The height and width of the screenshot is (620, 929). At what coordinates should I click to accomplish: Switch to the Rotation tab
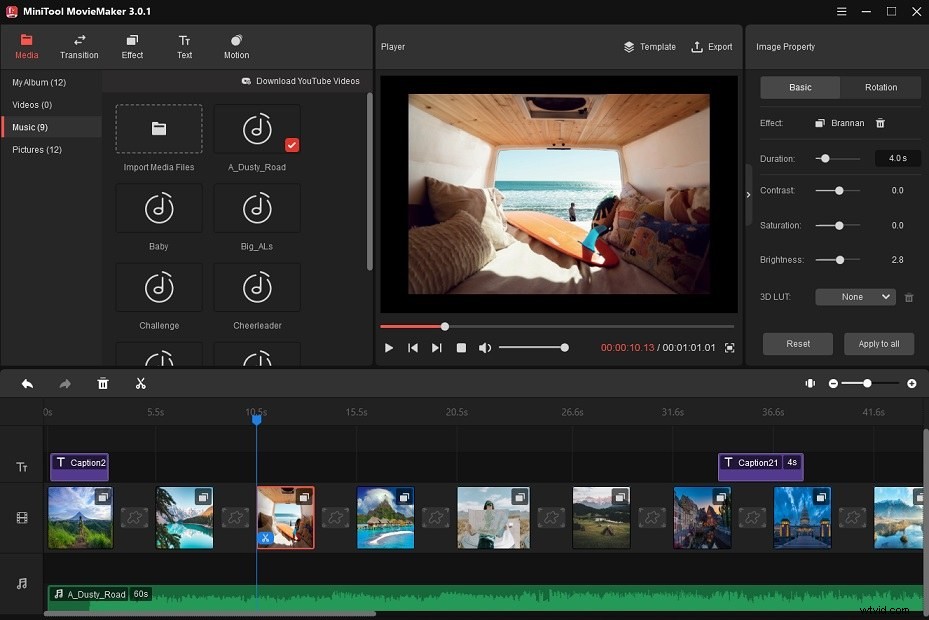[879, 87]
